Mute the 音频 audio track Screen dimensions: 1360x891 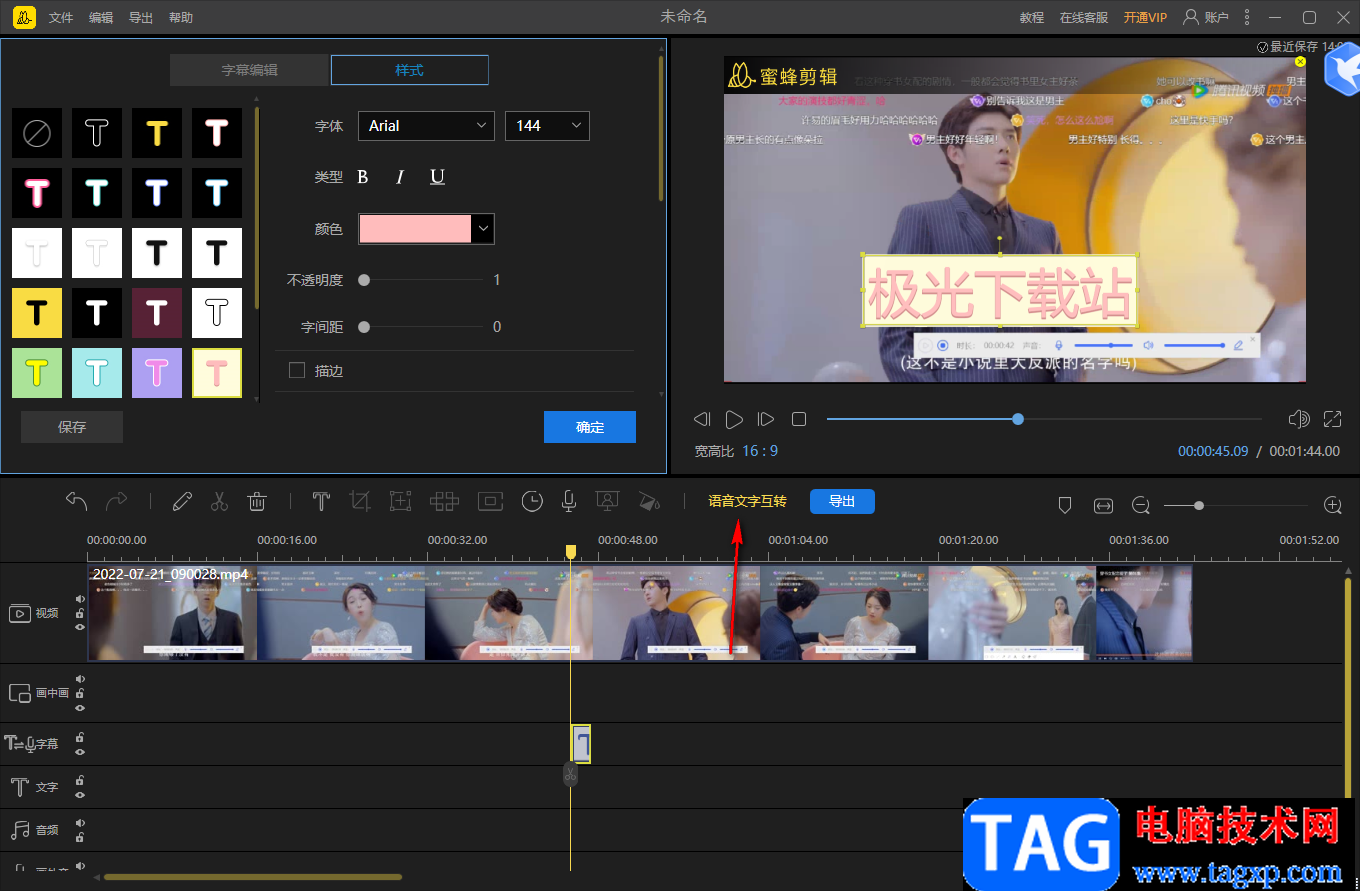(80, 823)
